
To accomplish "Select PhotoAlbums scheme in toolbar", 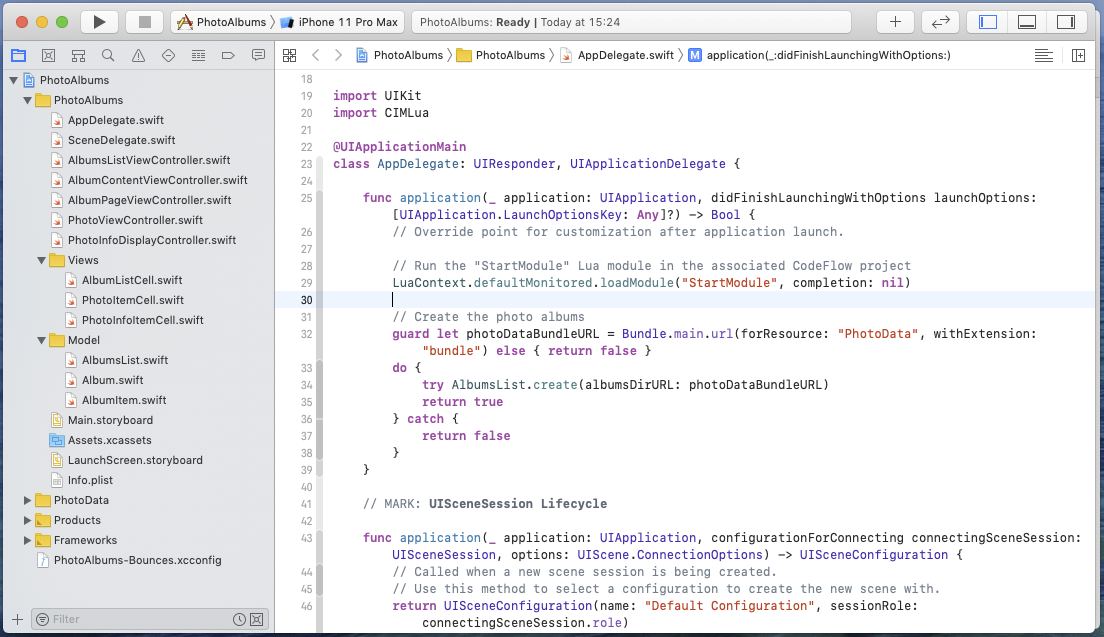I will [222, 22].
